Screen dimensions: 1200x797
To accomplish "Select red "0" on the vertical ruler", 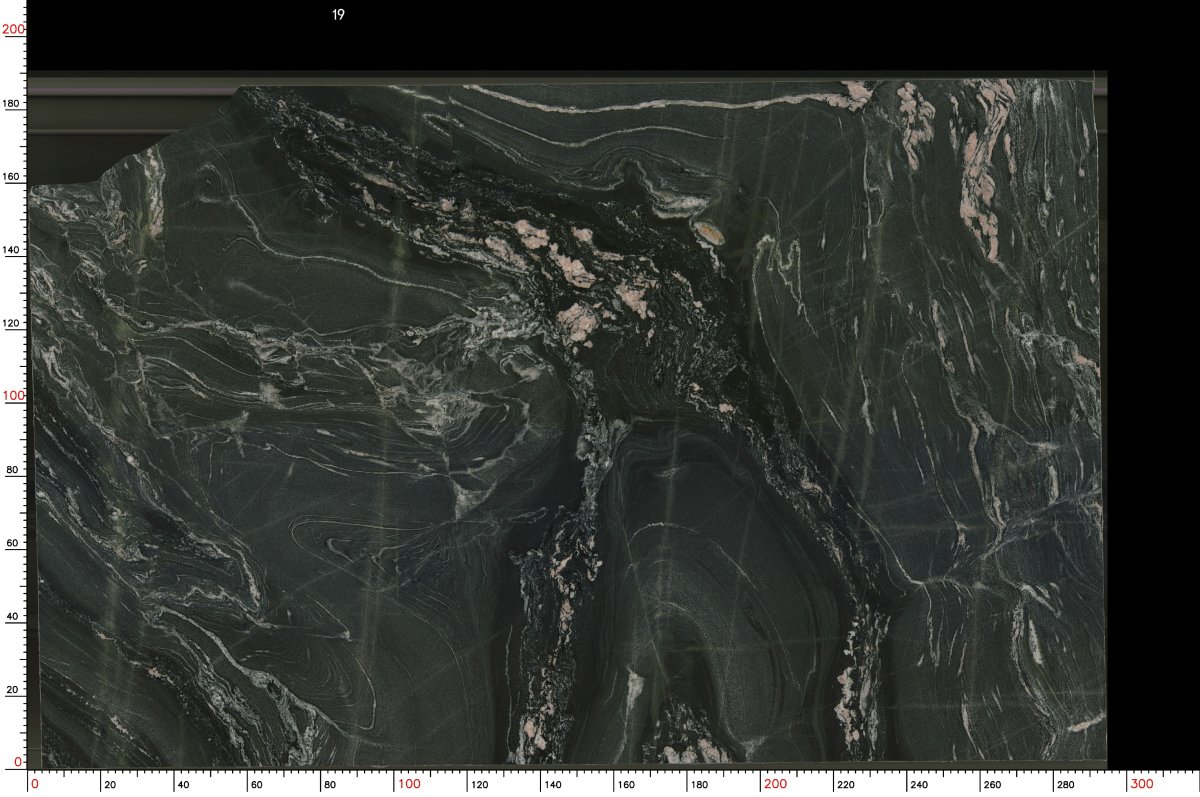I will 18,762.
